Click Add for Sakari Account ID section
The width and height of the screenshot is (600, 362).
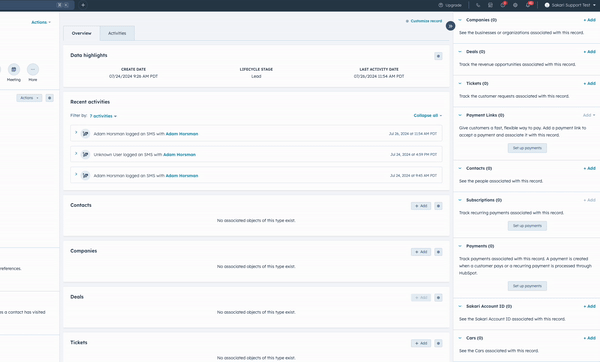click(589, 306)
